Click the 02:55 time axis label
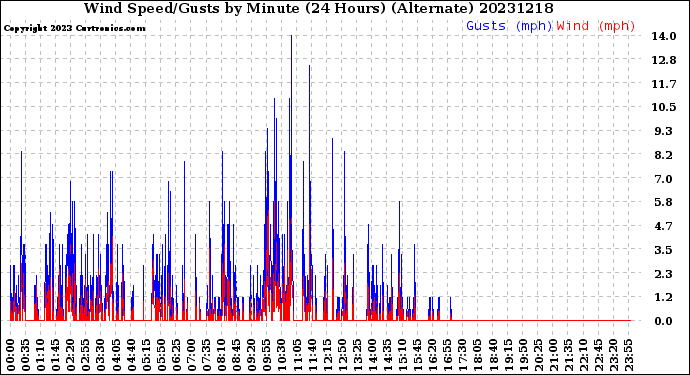Image resolution: width=690 pixels, height=375 pixels. pyautogui.click(x=86, y=355)
